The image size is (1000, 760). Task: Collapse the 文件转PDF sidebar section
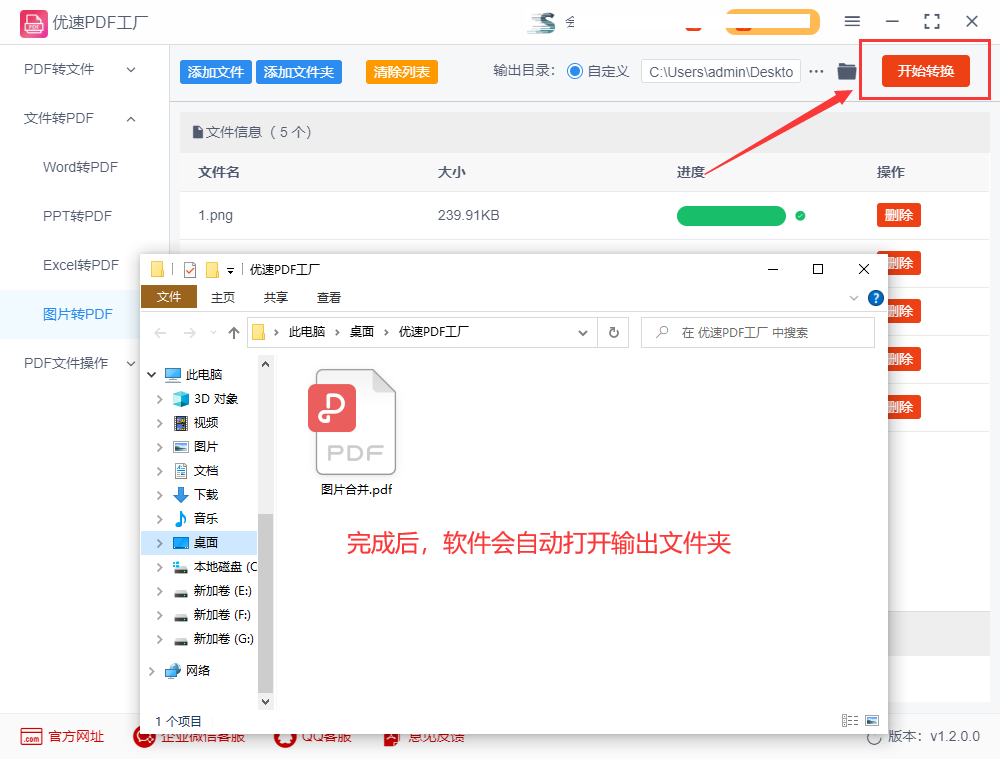[x=131, y=119]
